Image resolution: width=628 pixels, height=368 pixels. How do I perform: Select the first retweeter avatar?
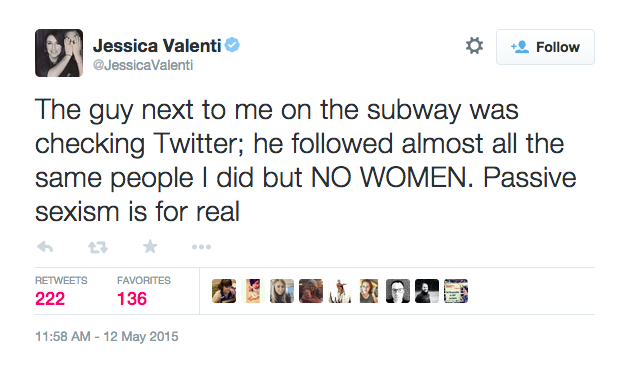(x=224, y=291)
